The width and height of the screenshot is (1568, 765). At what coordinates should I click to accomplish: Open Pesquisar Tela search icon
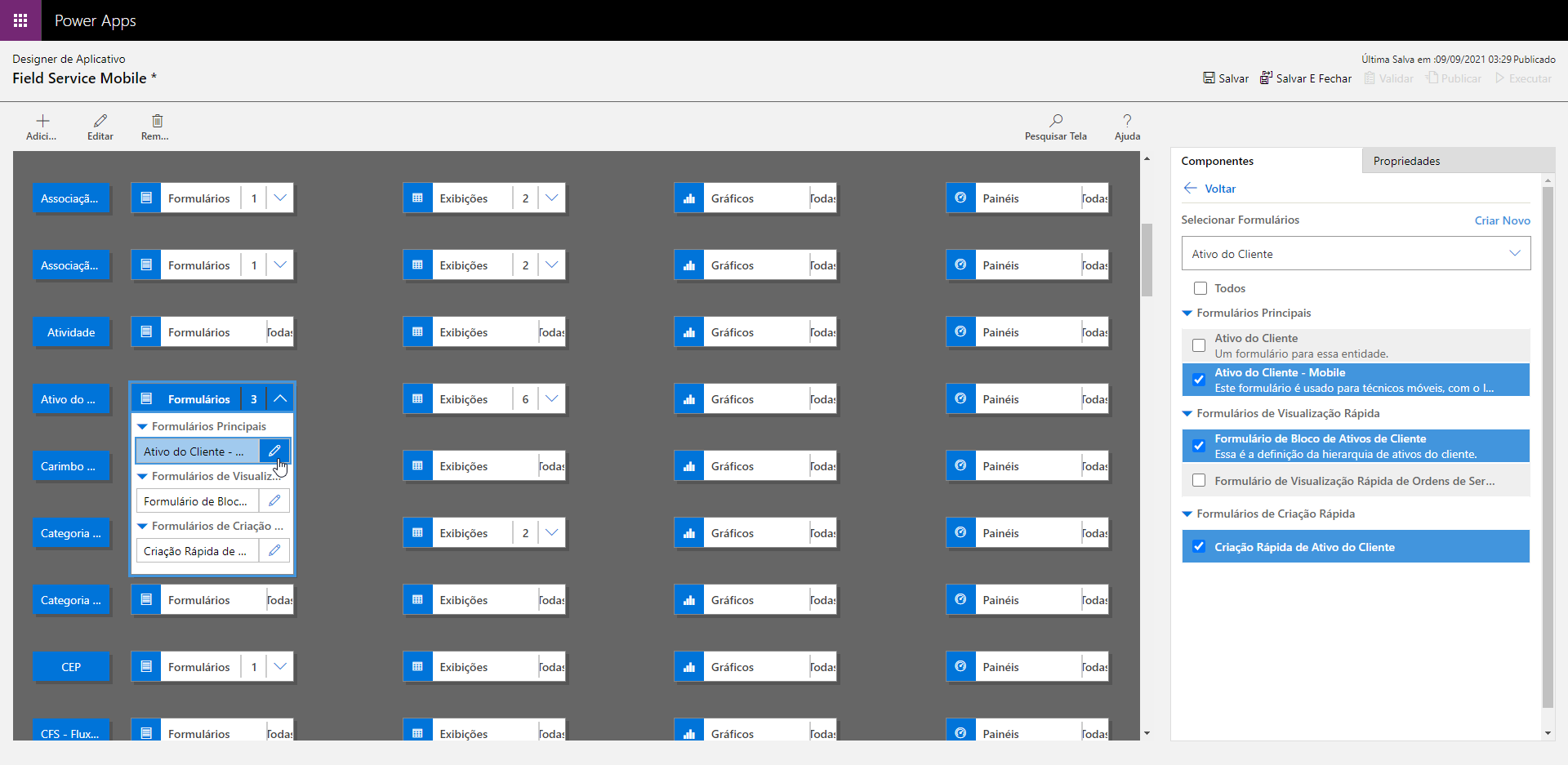click(1056, 120)
